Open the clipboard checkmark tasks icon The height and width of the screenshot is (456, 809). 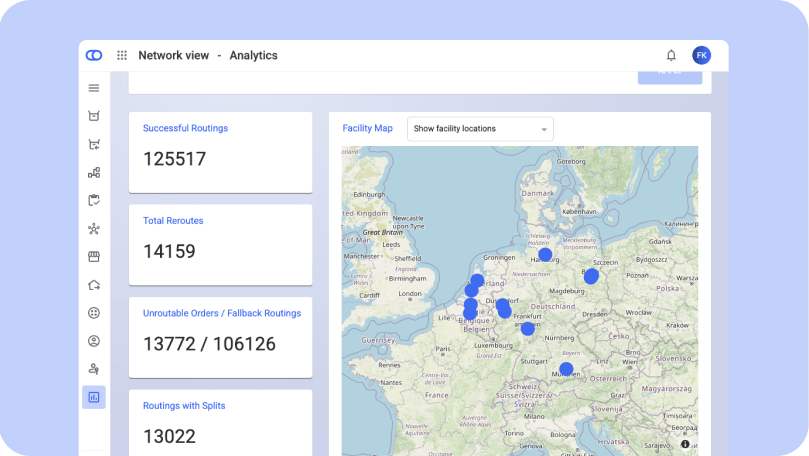click(x=94, y=200)
